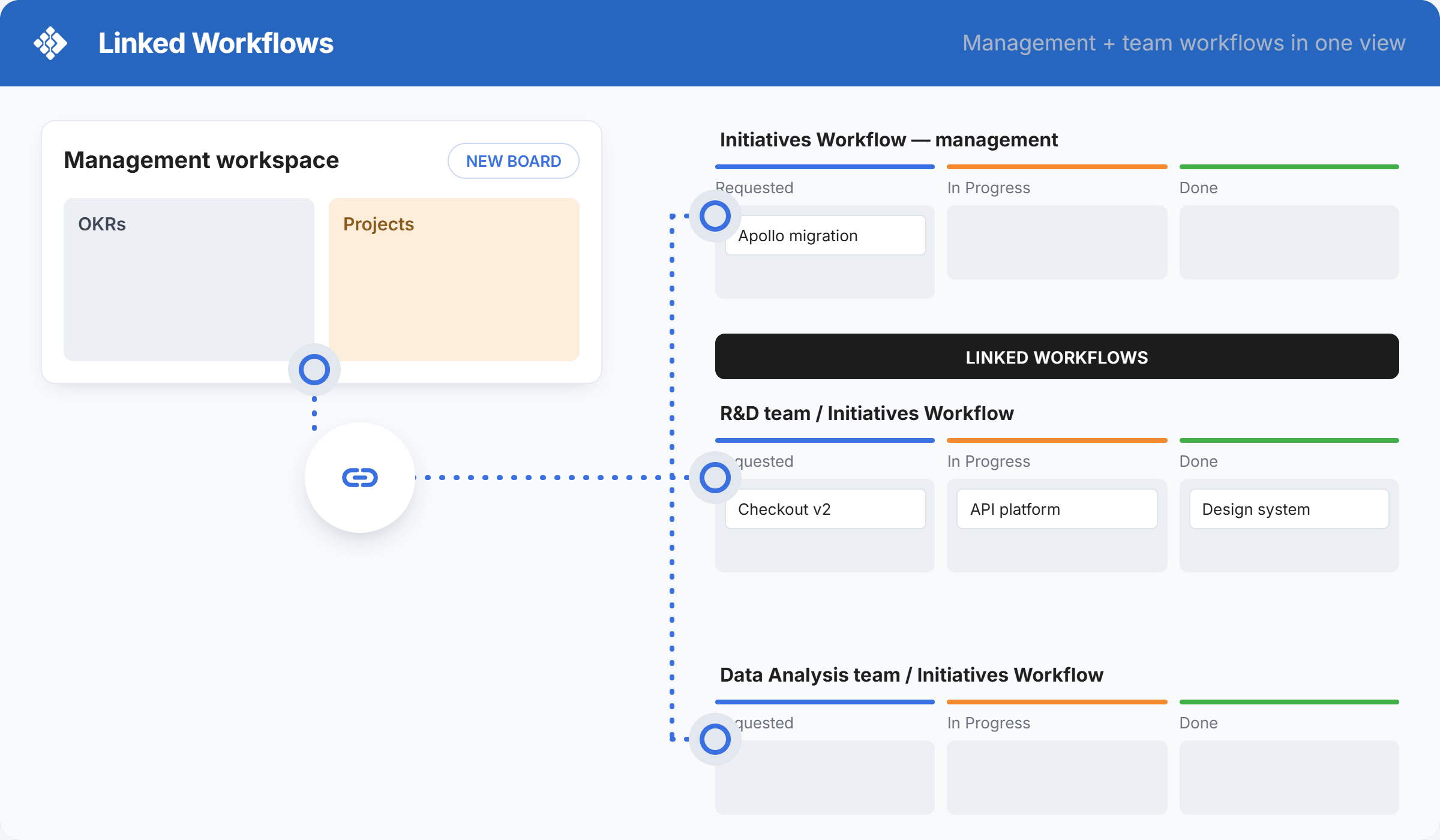Click empty In Progress column in management workflow

(x=1057, y=242)
